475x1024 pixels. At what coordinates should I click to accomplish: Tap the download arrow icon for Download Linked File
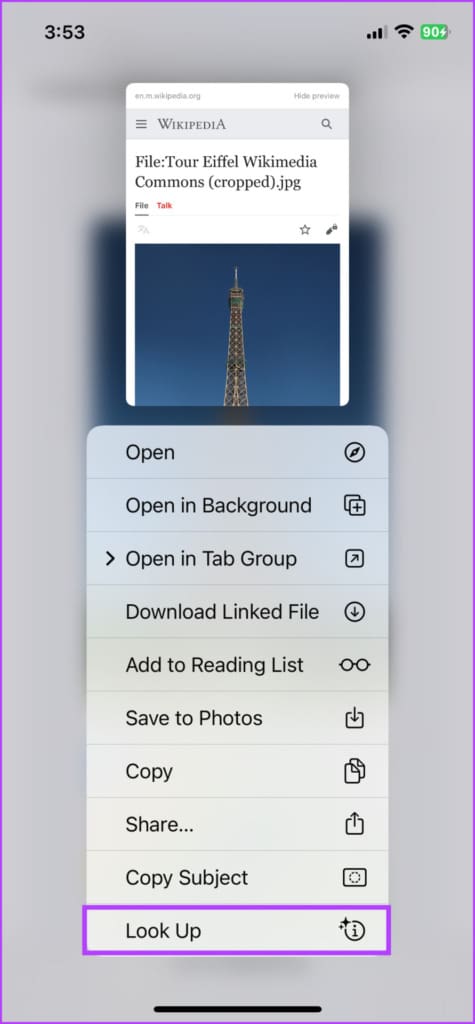pos(354,612)
